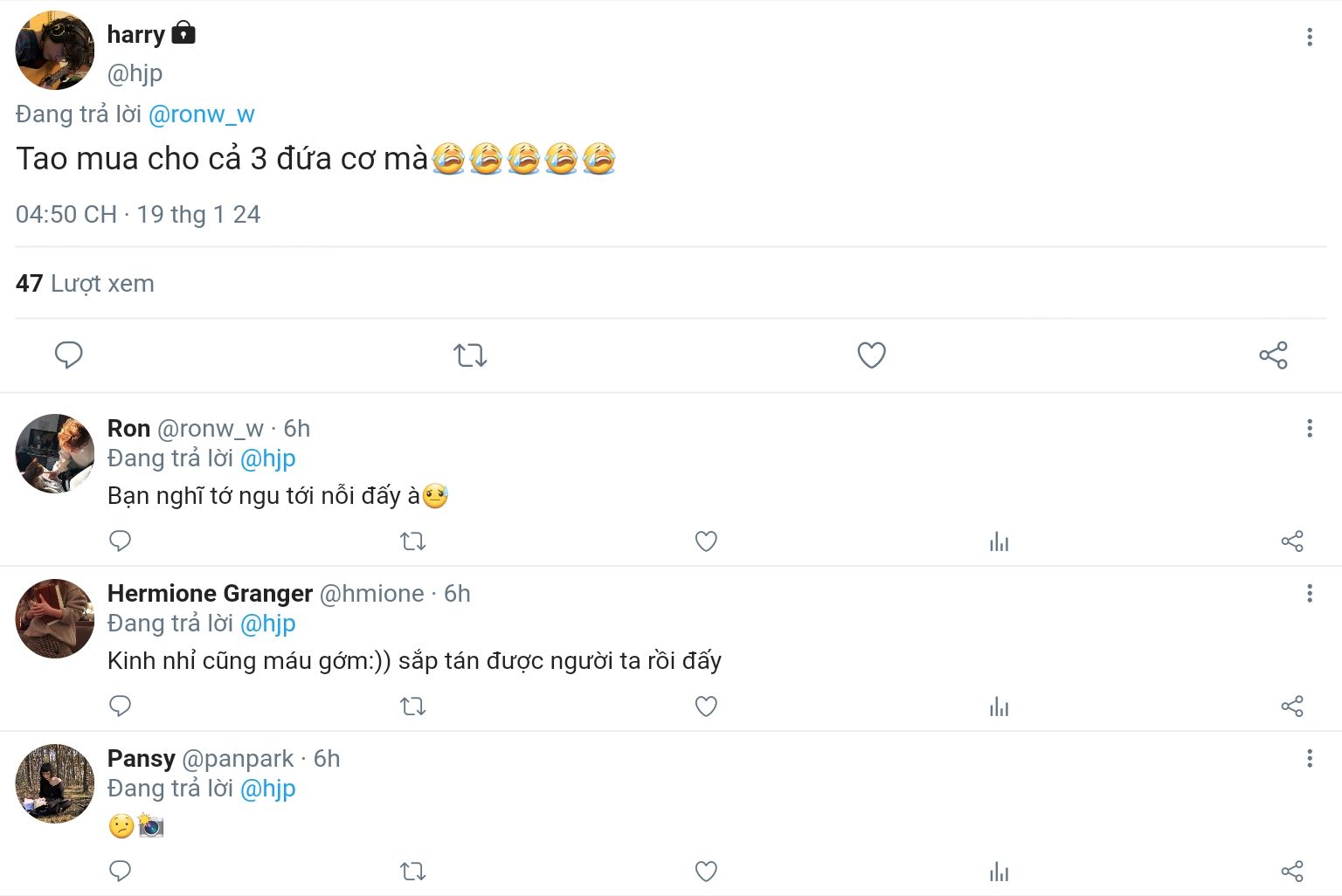Follow @hjp link in Hermione's reply
This screenshot has height=896, width=1342.
coord(267,624)
